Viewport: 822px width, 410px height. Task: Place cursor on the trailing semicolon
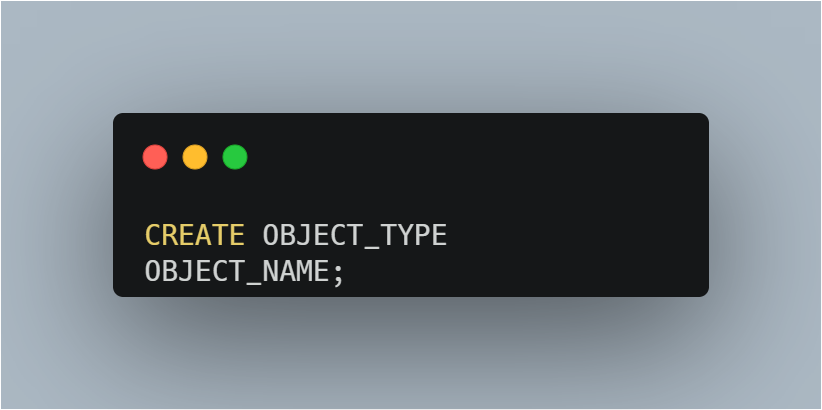(338, 273)
